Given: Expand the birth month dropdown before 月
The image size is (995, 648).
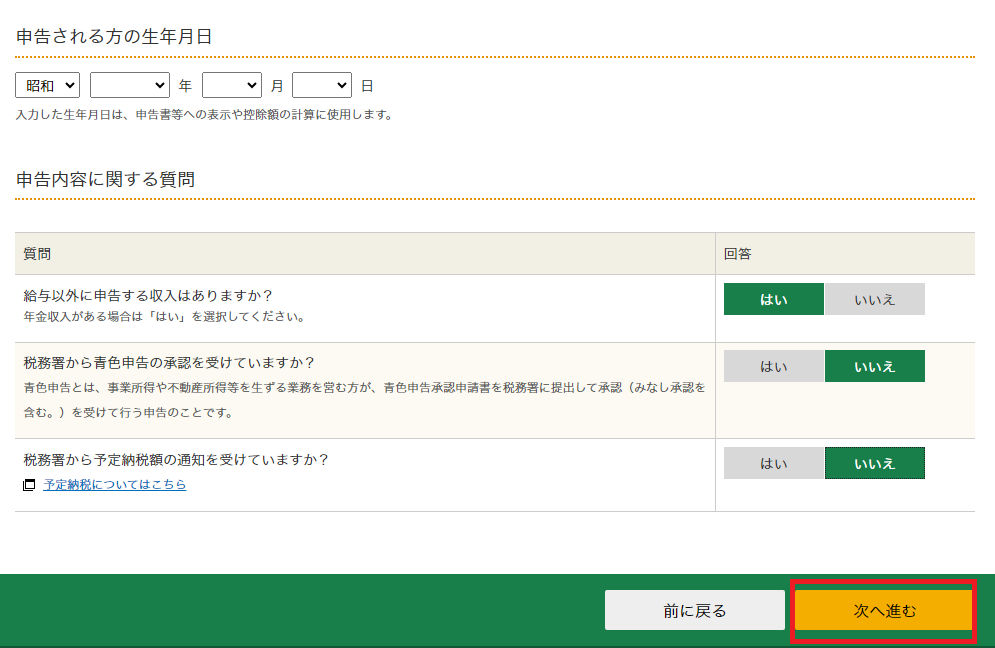Looking at the screenshot, I should (231, 86).
